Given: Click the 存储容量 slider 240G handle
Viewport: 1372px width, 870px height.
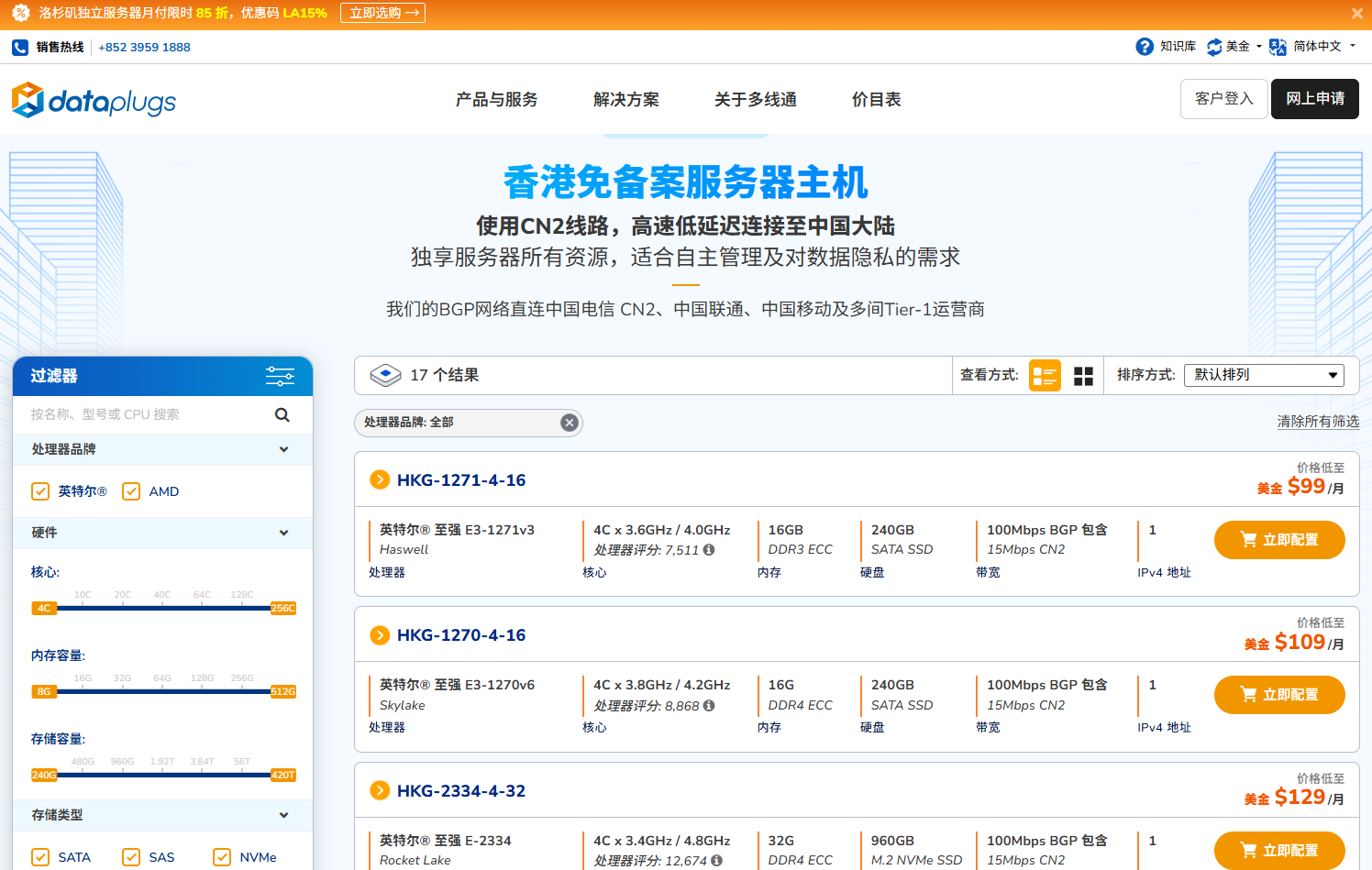Looking at the screenshot, I should [44, 775].
